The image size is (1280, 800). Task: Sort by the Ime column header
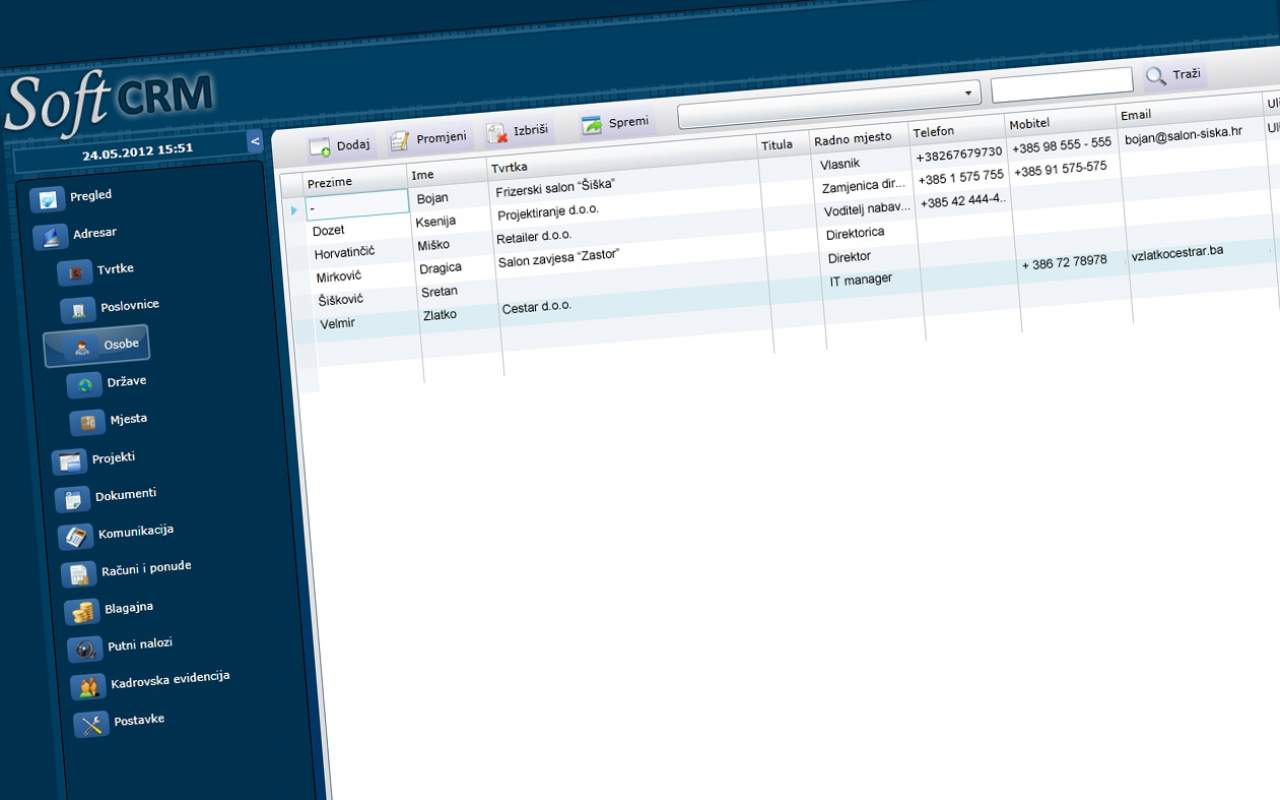[x=423, y=176]
